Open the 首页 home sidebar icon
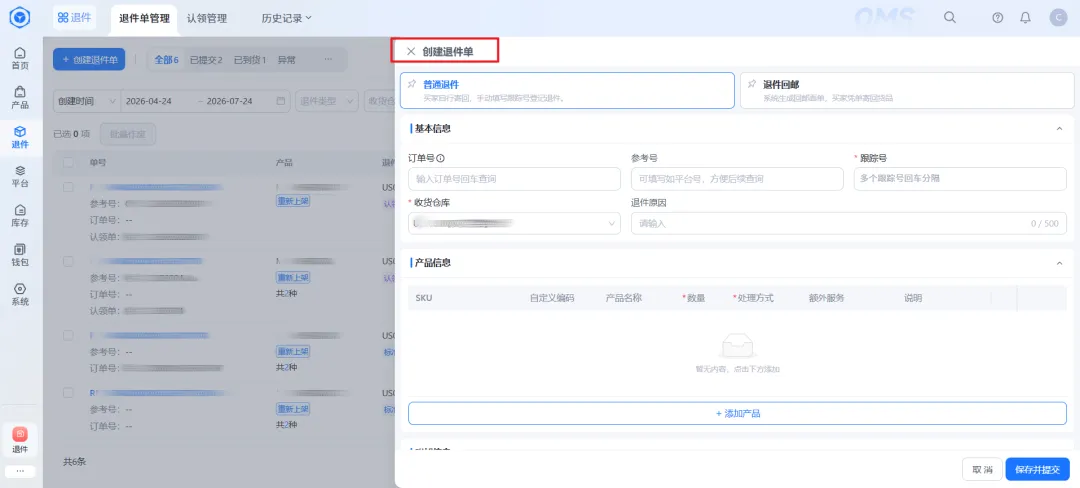Screen dimensions: 1080x488 pyautogui.click(x=20, y=59)
